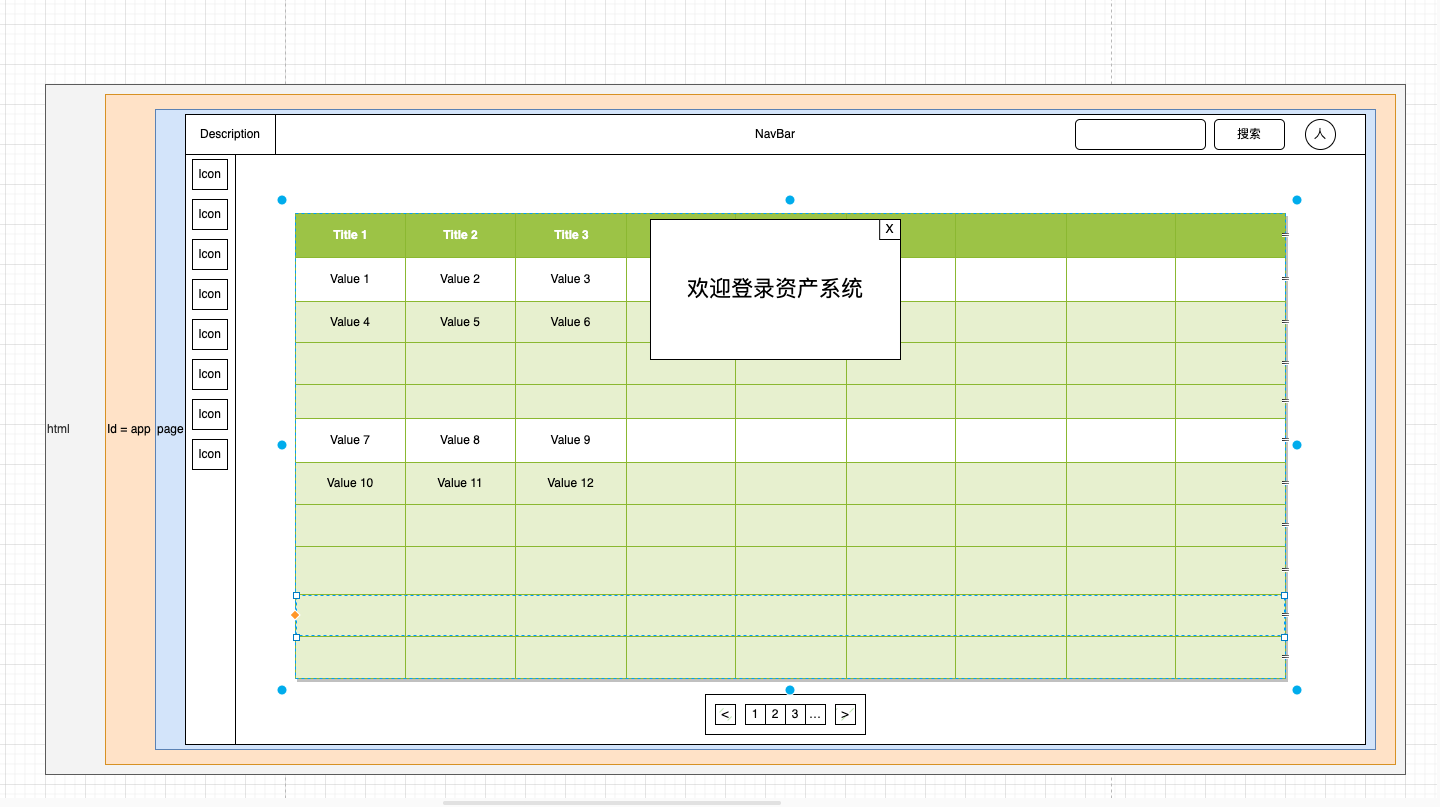Select page 2 in pagination

775,714
